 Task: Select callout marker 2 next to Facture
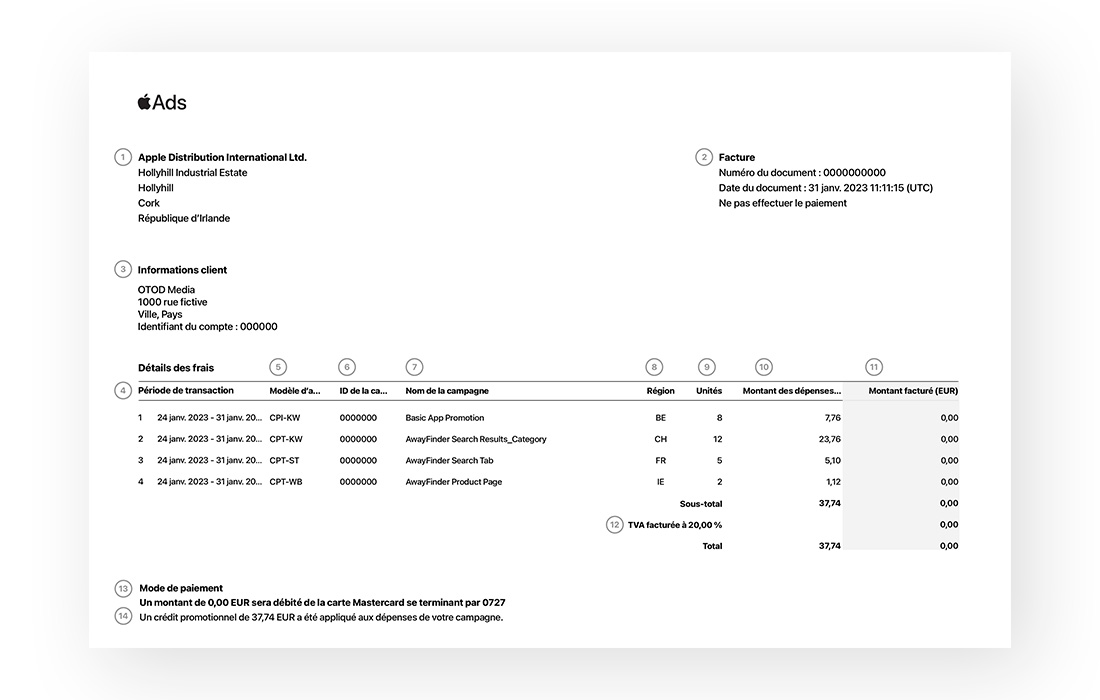click(704, 157)
